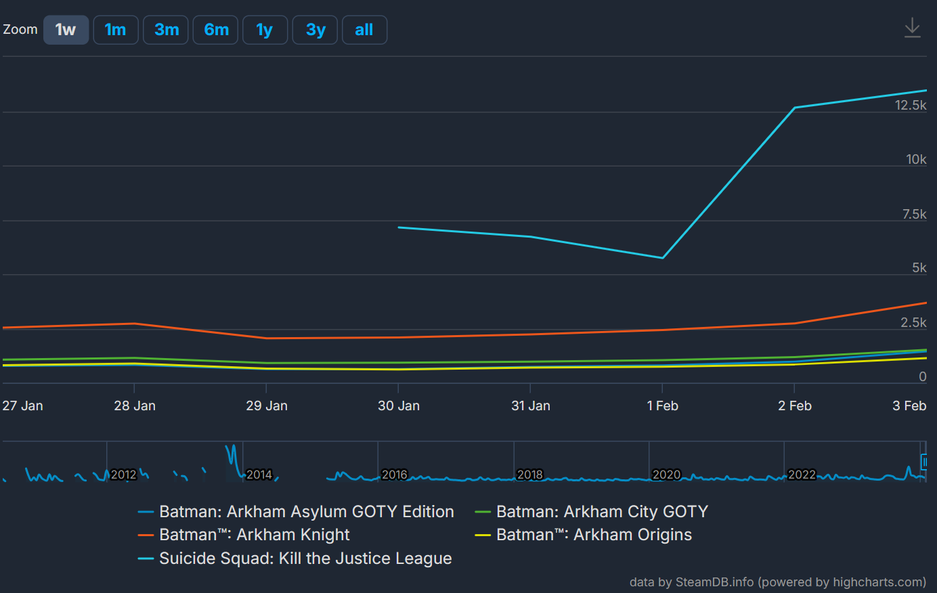Image resolution: width=937 pixels, height=593 pixels.
Task: Click the chart download icon
Action: (x=912, y=28)
